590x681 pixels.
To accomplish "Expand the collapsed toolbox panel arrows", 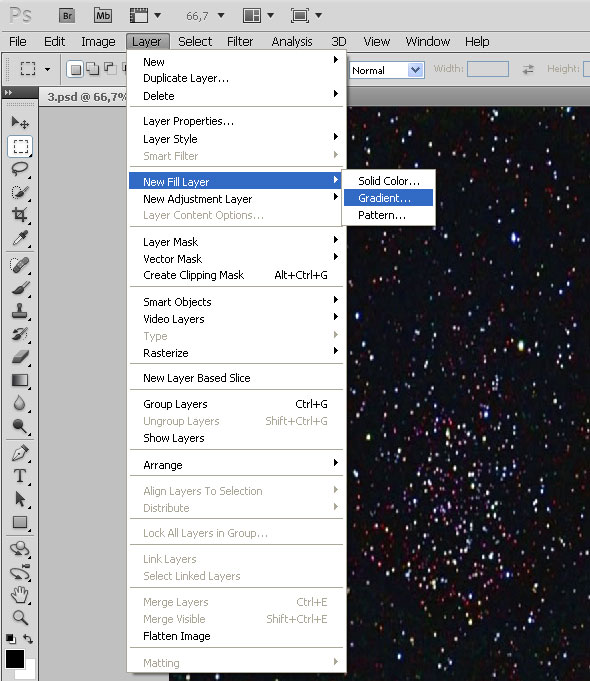I will pyautogui.click(x=8, y=92).
